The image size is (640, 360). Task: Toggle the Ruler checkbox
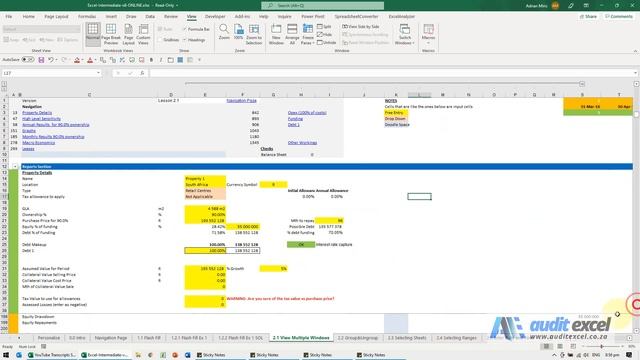165,29
